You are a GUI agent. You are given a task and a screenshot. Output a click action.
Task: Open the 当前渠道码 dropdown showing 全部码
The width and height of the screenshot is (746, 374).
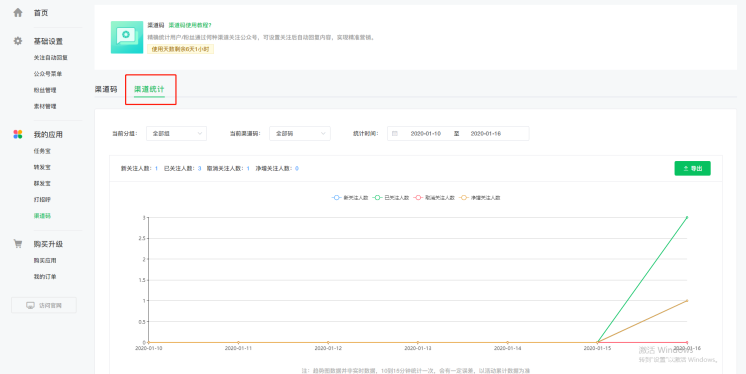pyautogui.click(x=300, y=134)
